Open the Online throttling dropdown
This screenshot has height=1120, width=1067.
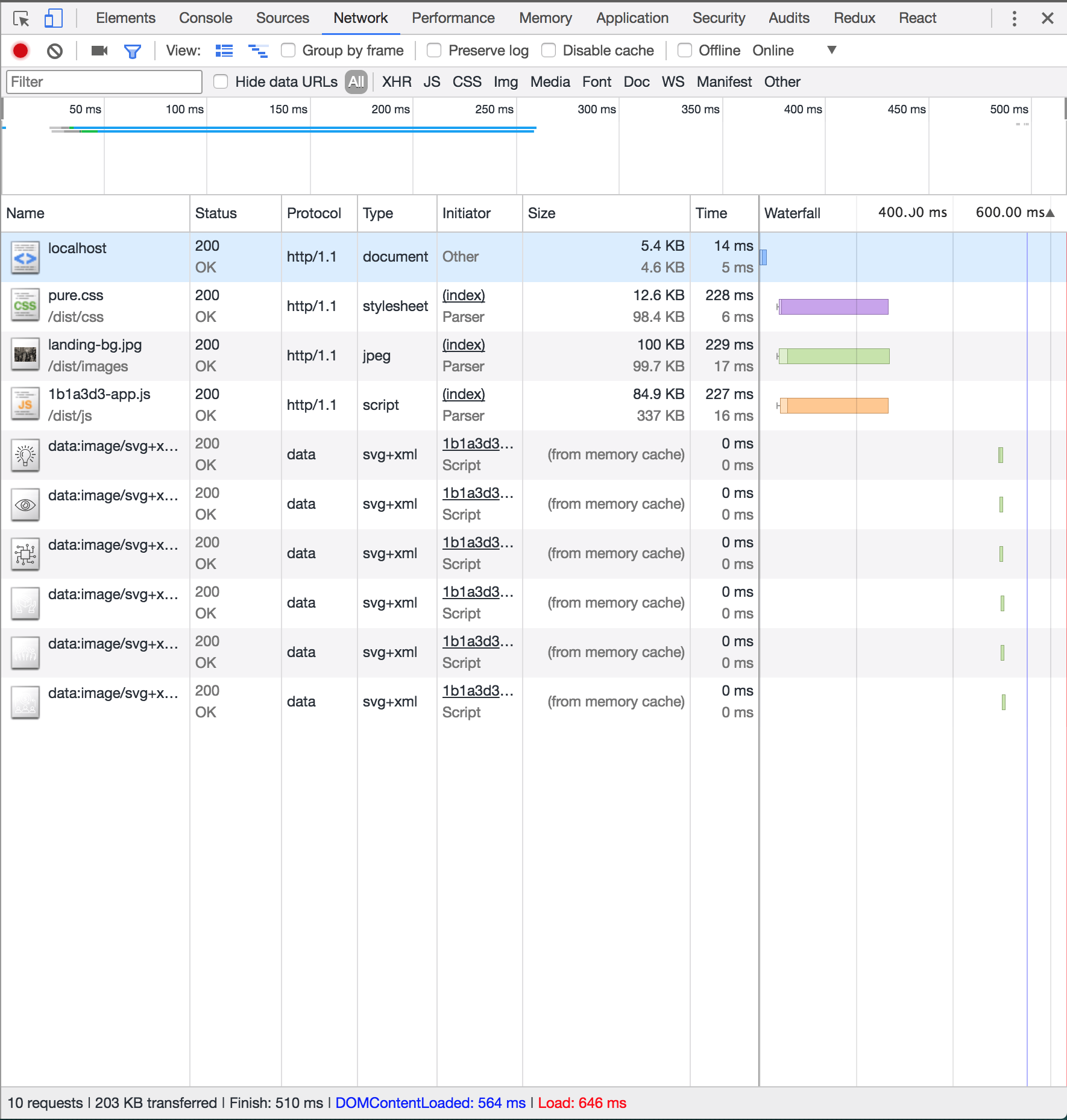pos(832,51)
